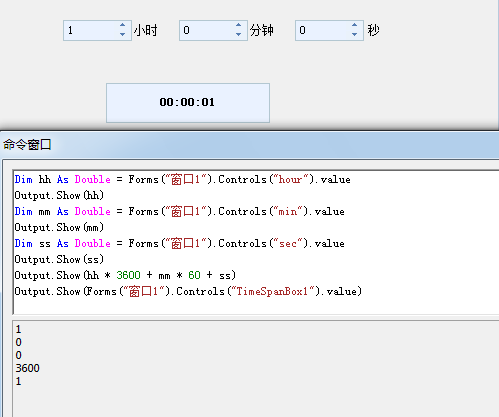Click the 小时 label
Image resolution: width=499 pixels, height=417 pixels.
[145, 30]
